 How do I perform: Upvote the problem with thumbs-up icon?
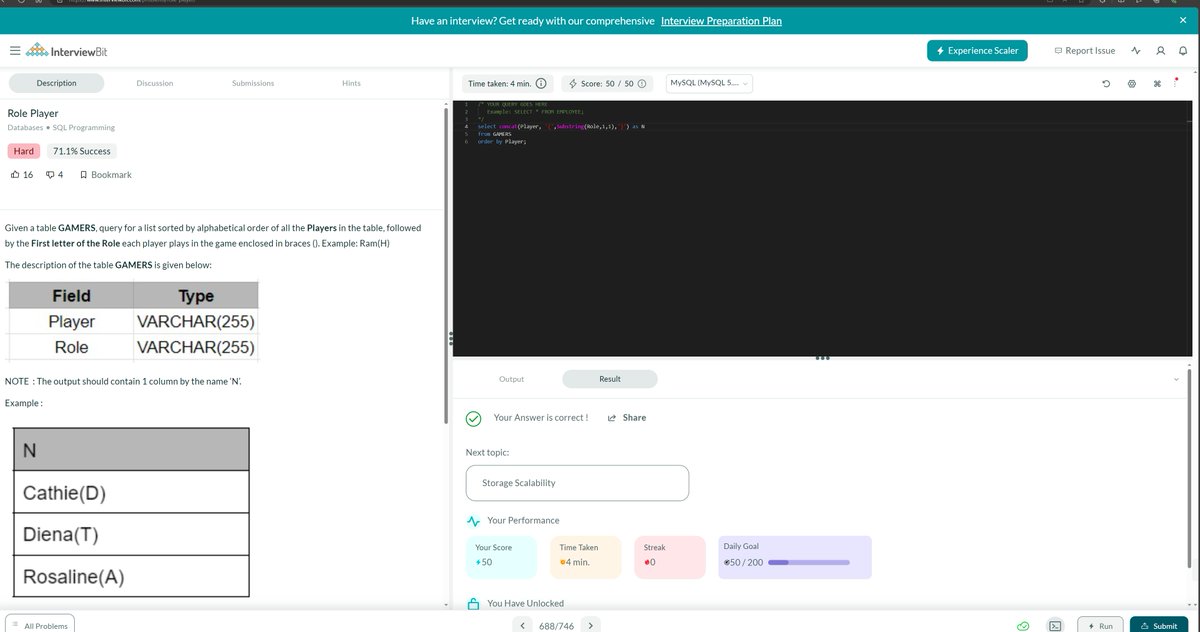pos(14,175)
